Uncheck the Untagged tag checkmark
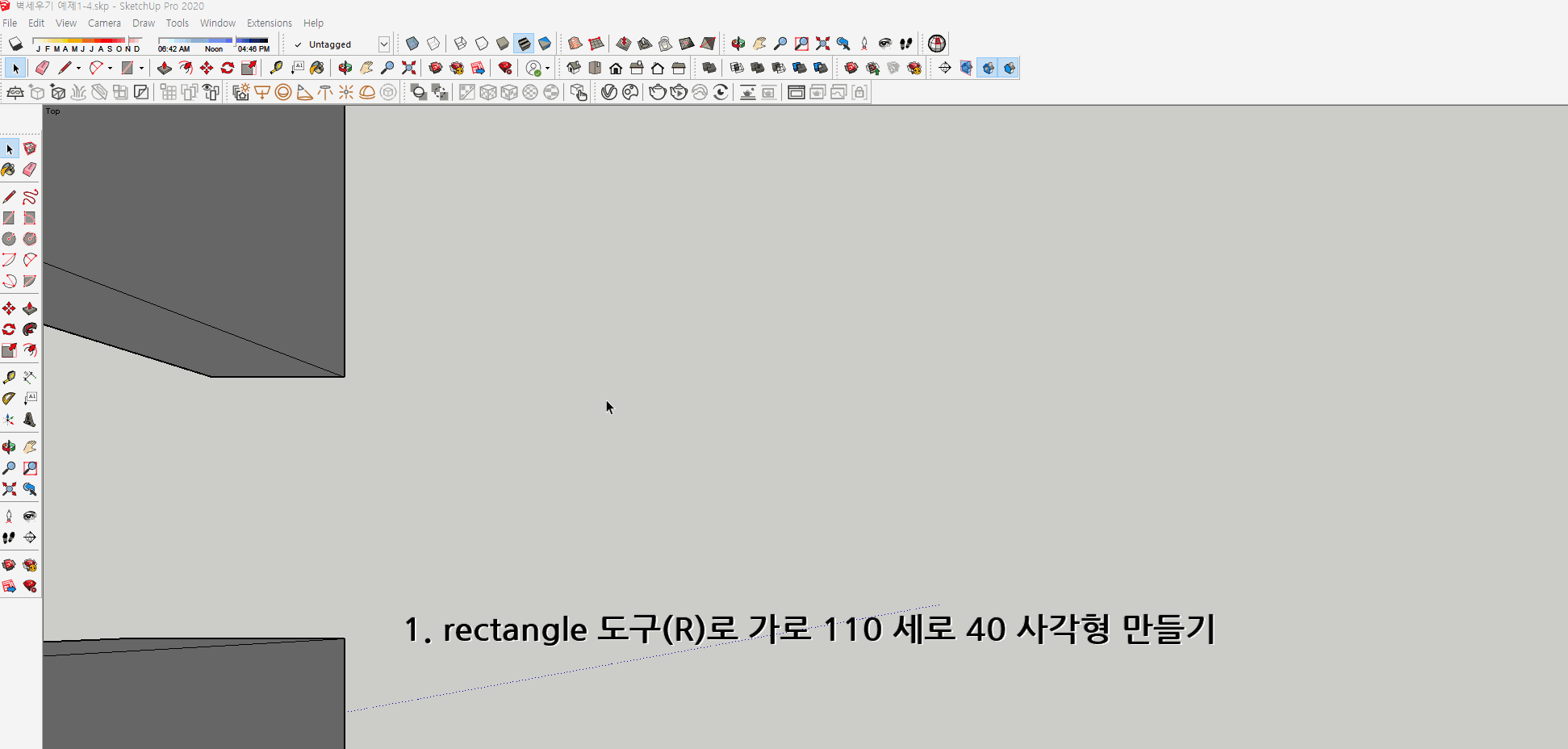The image size is (1568, 749). point(297,44)
